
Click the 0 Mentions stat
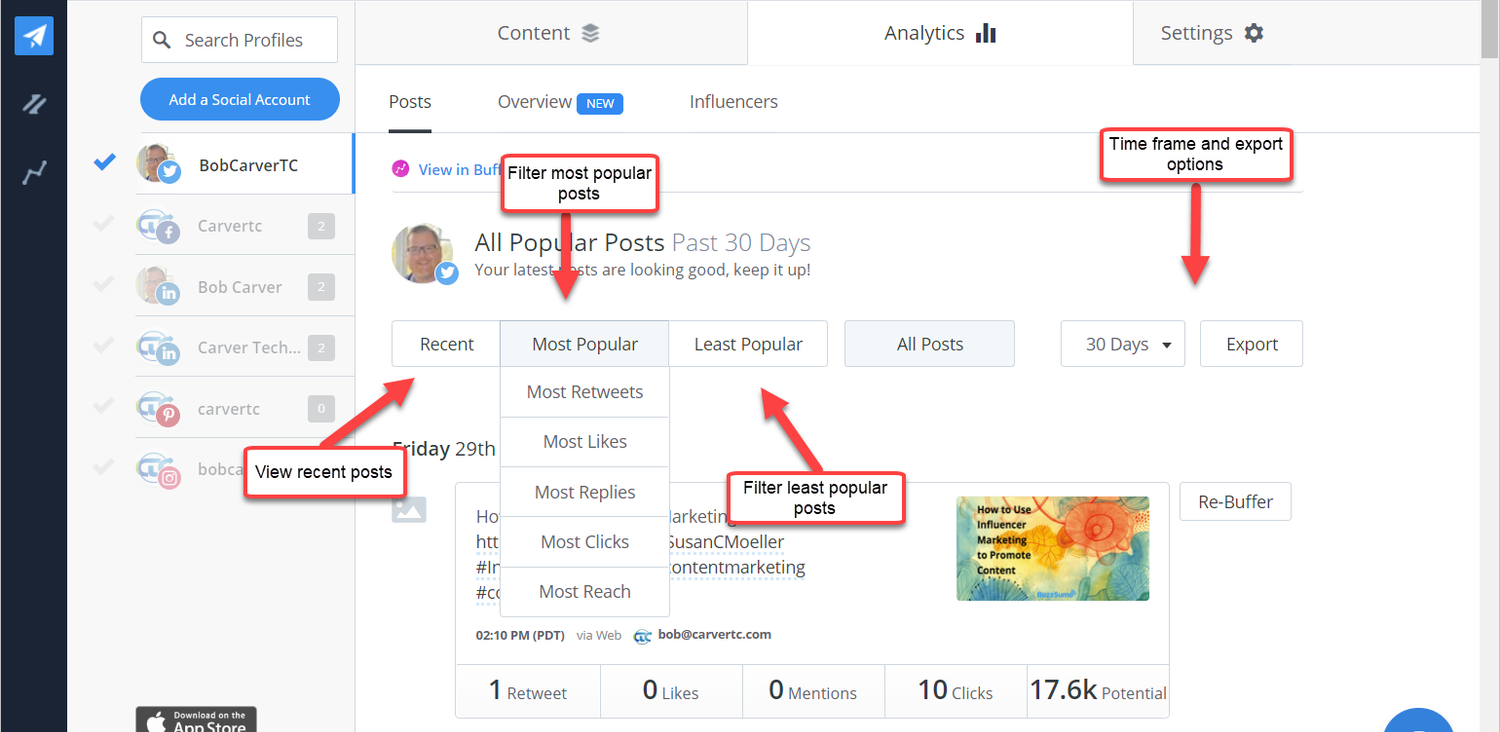click(x=813, y=691)
